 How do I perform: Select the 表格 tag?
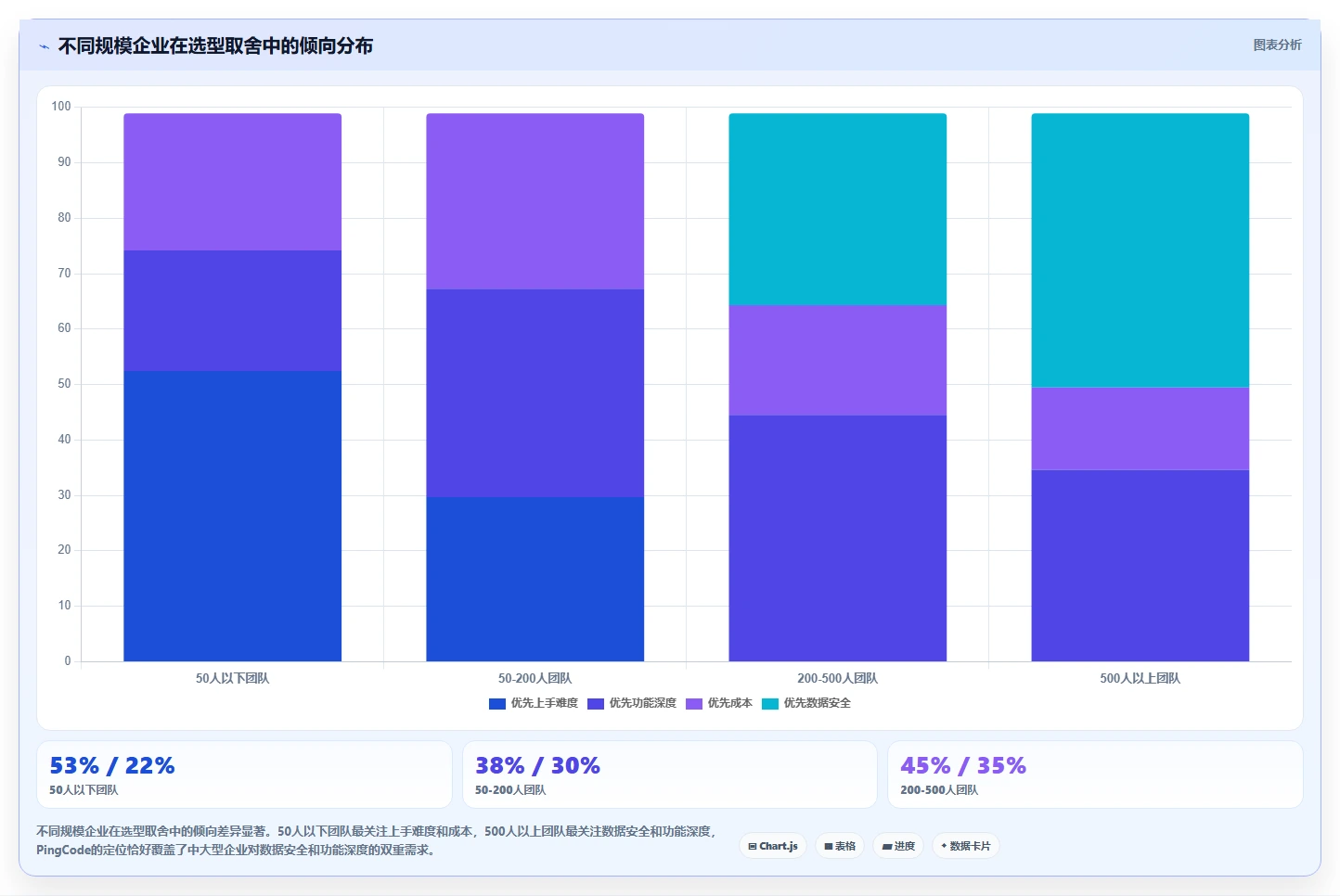coord(840,846)
